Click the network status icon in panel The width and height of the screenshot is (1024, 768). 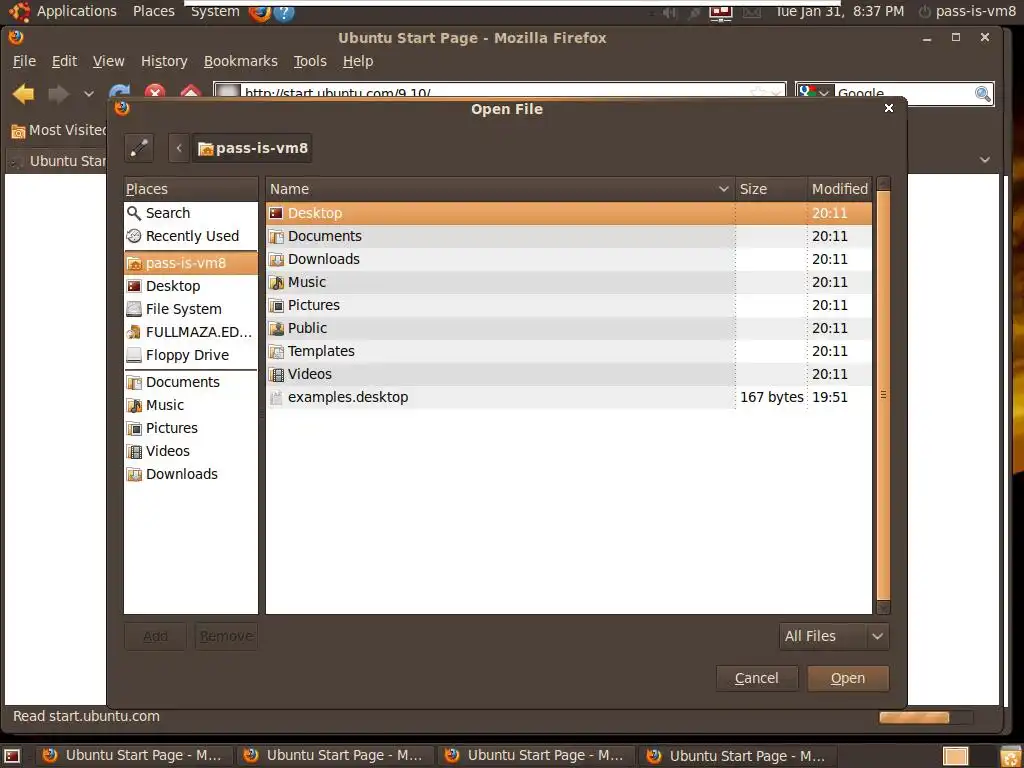(x=721, y=12)
